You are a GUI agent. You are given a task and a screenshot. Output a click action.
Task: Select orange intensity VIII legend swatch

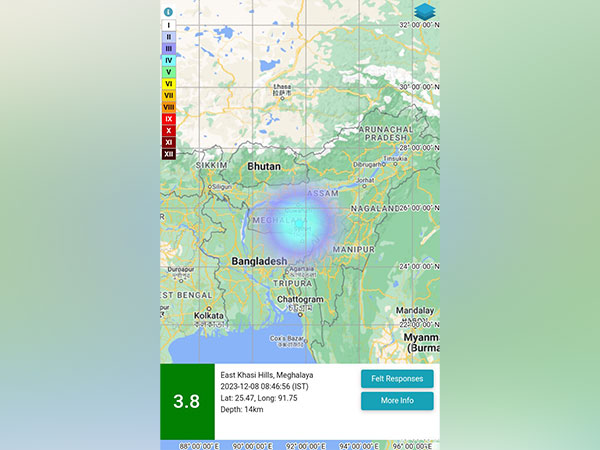click(168, 107)
